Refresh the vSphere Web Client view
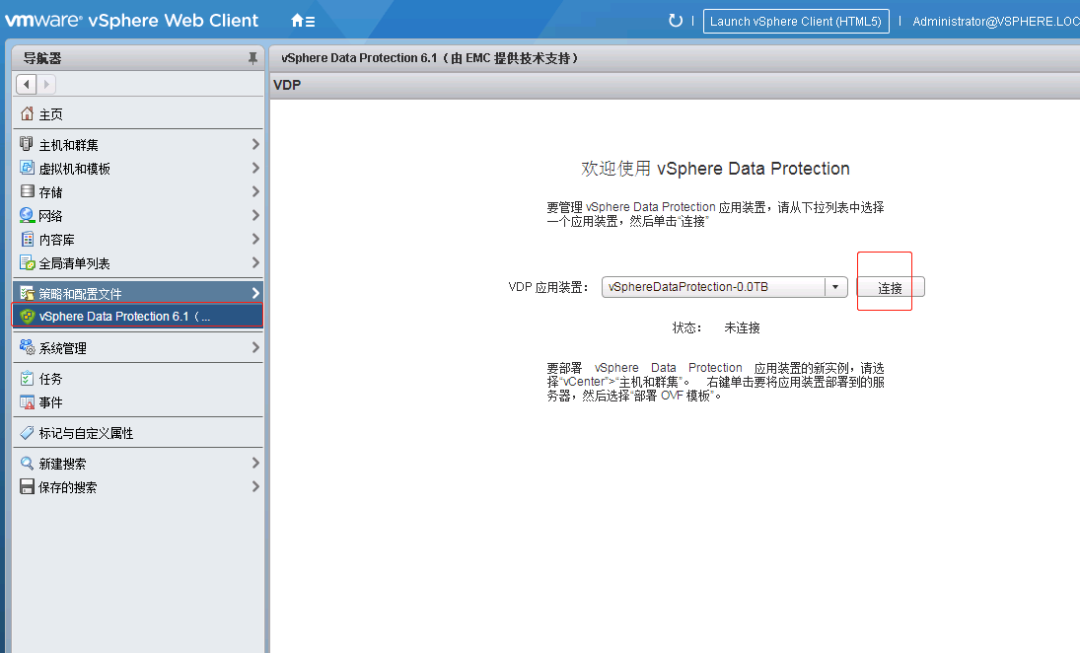The image size is (1080, 653). click(675, 21)
